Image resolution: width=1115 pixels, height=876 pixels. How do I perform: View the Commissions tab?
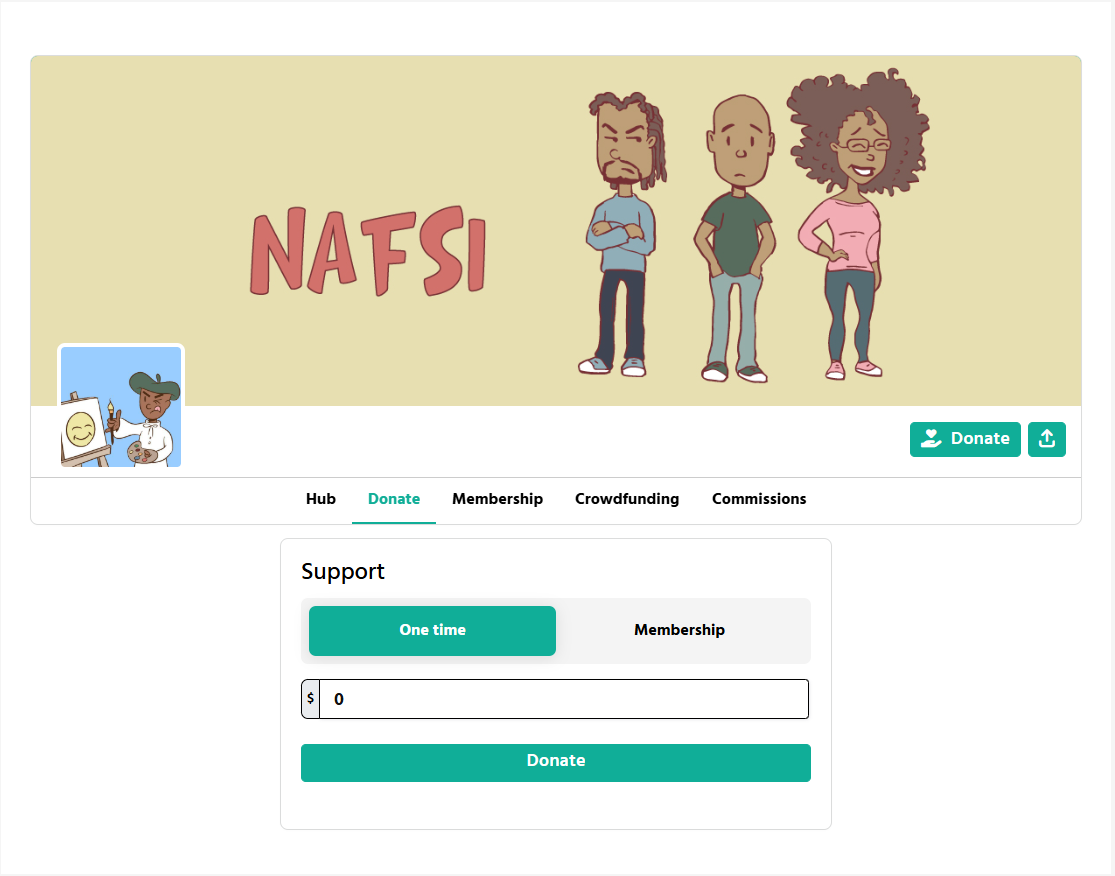(759, 499)
